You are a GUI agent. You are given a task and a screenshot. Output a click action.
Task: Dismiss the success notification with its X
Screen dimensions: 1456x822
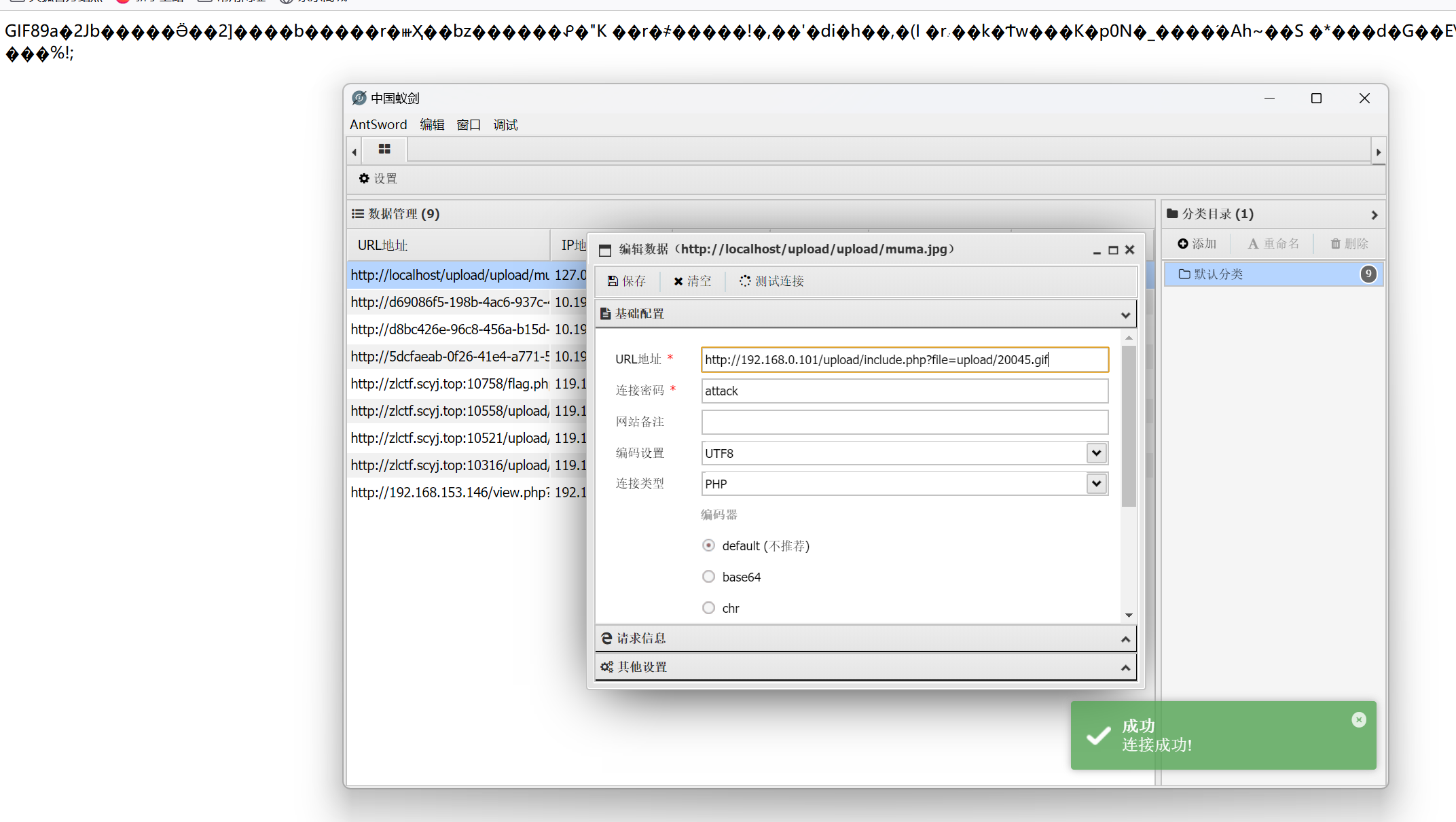click(x=1358, y=720)
